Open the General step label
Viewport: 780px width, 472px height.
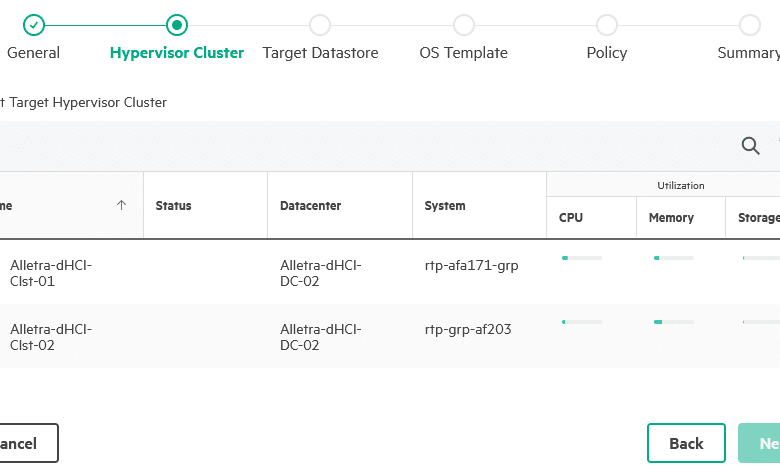pos(33,53)
